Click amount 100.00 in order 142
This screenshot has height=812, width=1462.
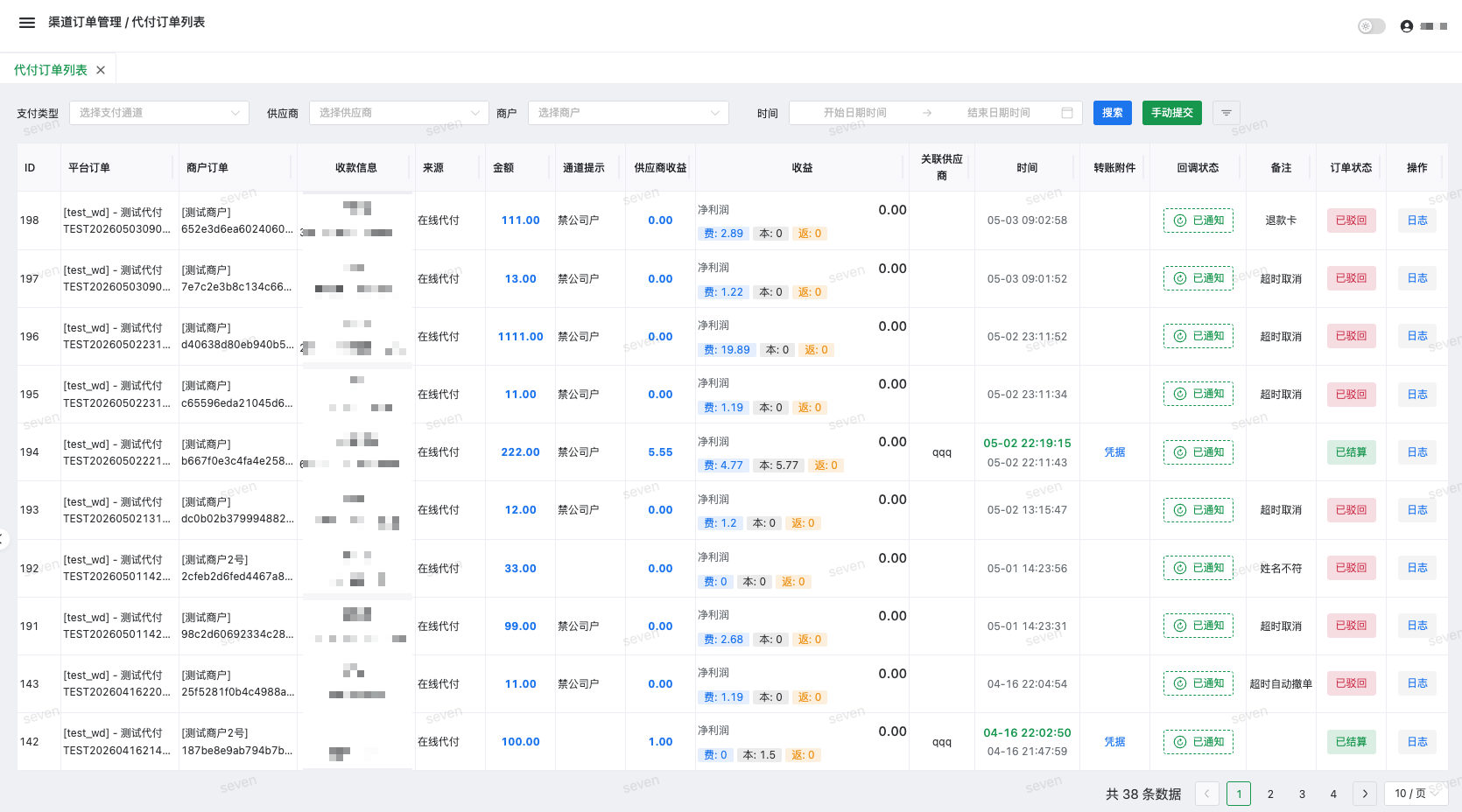520,742
